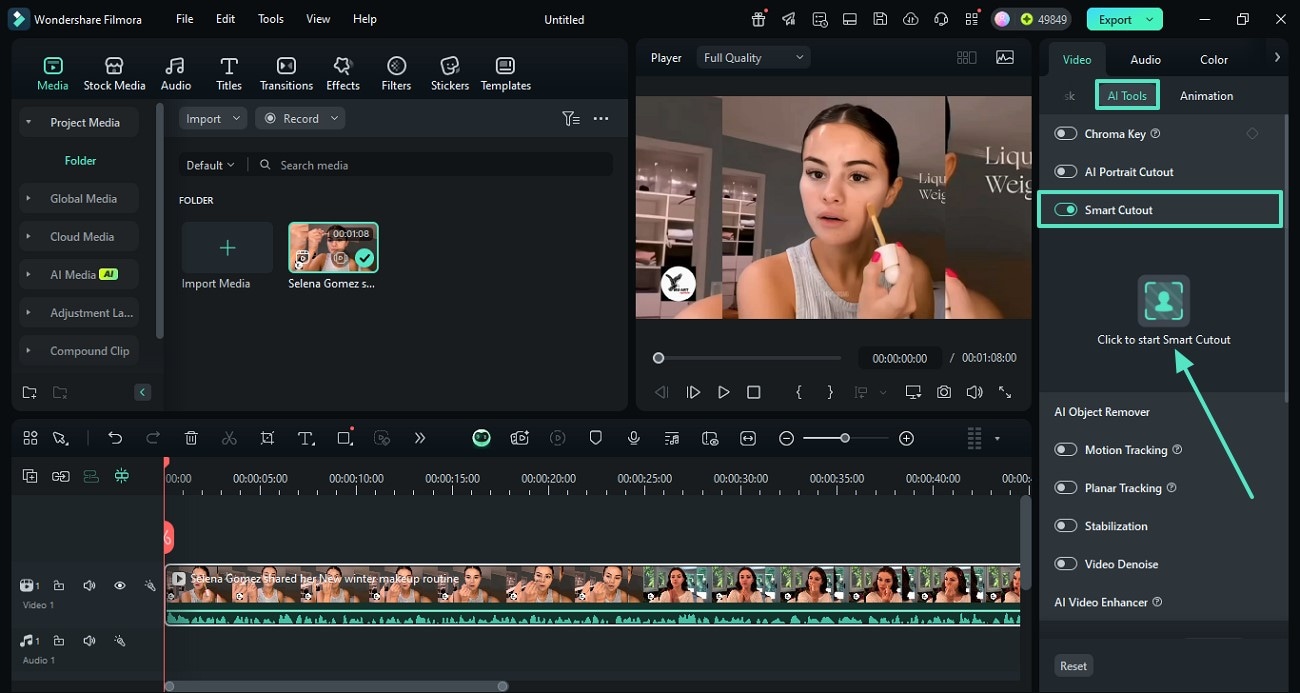Open the media panel three-dot menu
This screenshot has height=693, width=1300.
click(601, 118)
